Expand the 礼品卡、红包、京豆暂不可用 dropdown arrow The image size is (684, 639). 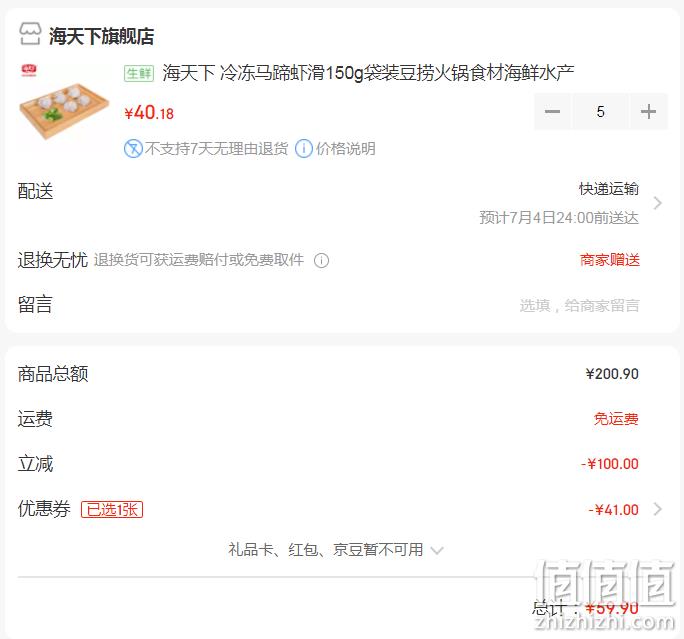[x=437, y=550]
